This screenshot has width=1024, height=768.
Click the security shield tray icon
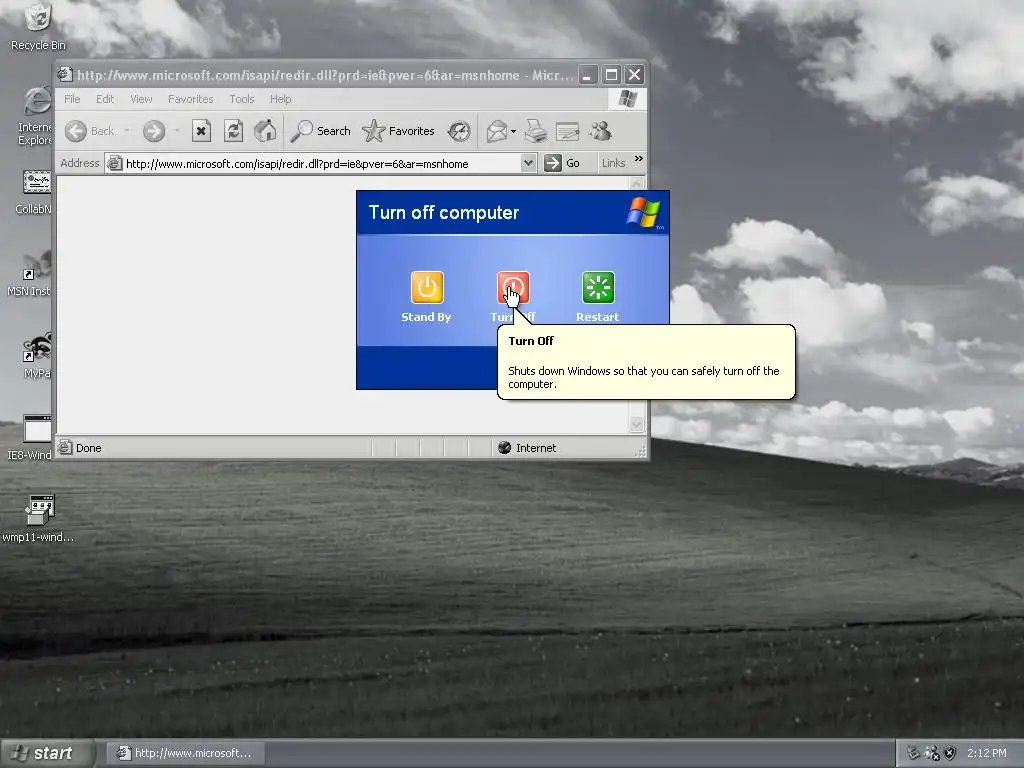(950, 753)
